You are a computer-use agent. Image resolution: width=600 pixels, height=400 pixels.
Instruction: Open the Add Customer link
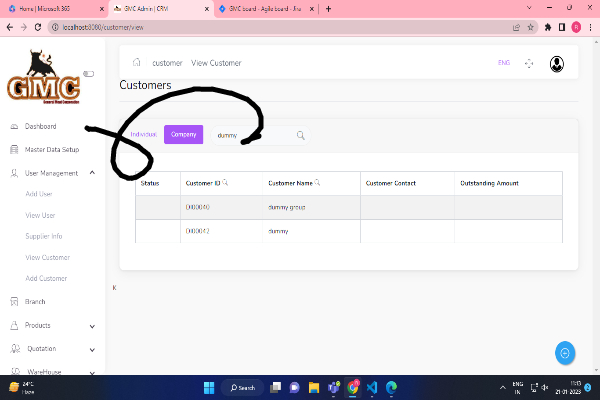(x=46, y=278)
